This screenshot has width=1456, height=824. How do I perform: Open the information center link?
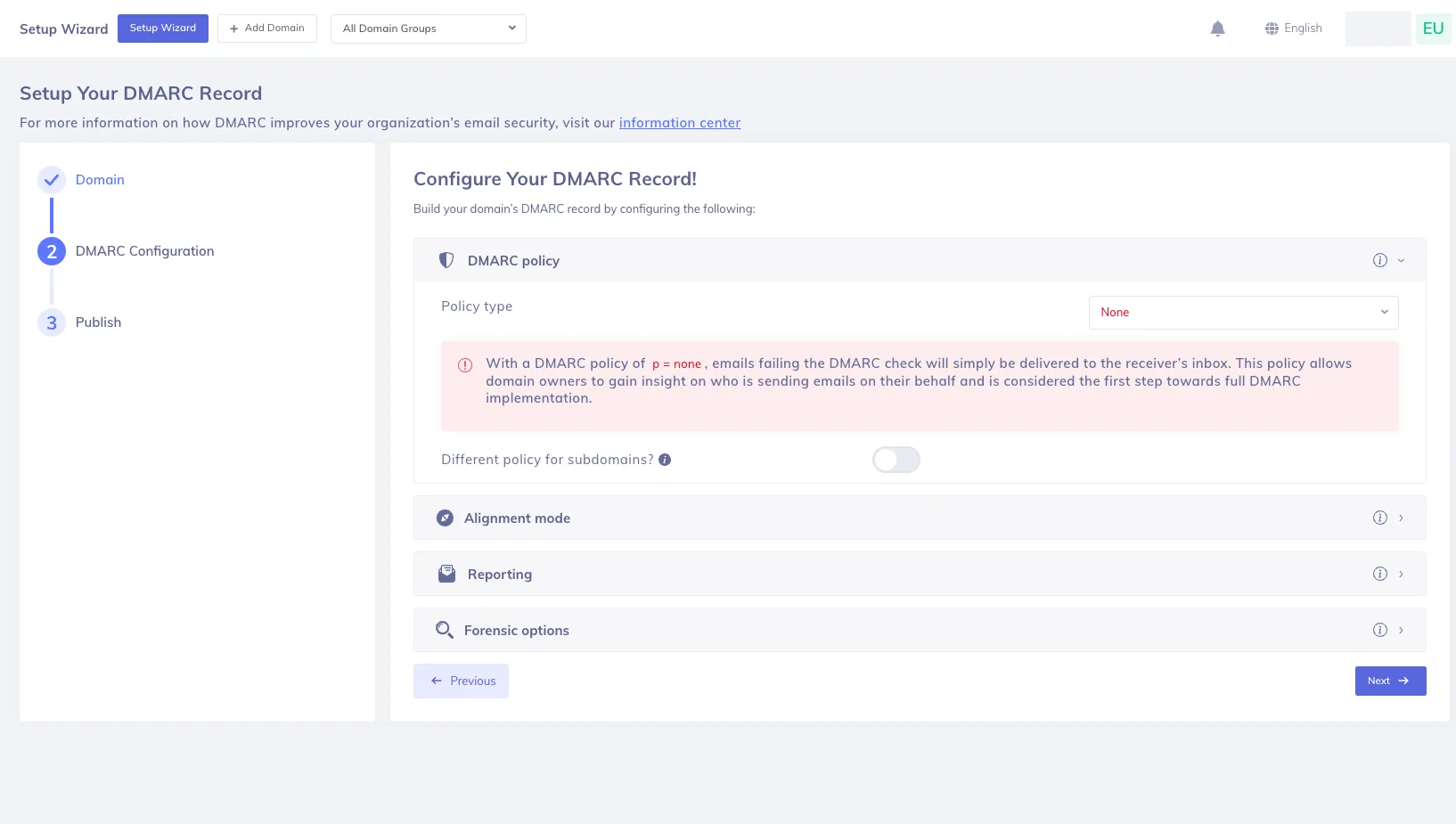[680, 123]
